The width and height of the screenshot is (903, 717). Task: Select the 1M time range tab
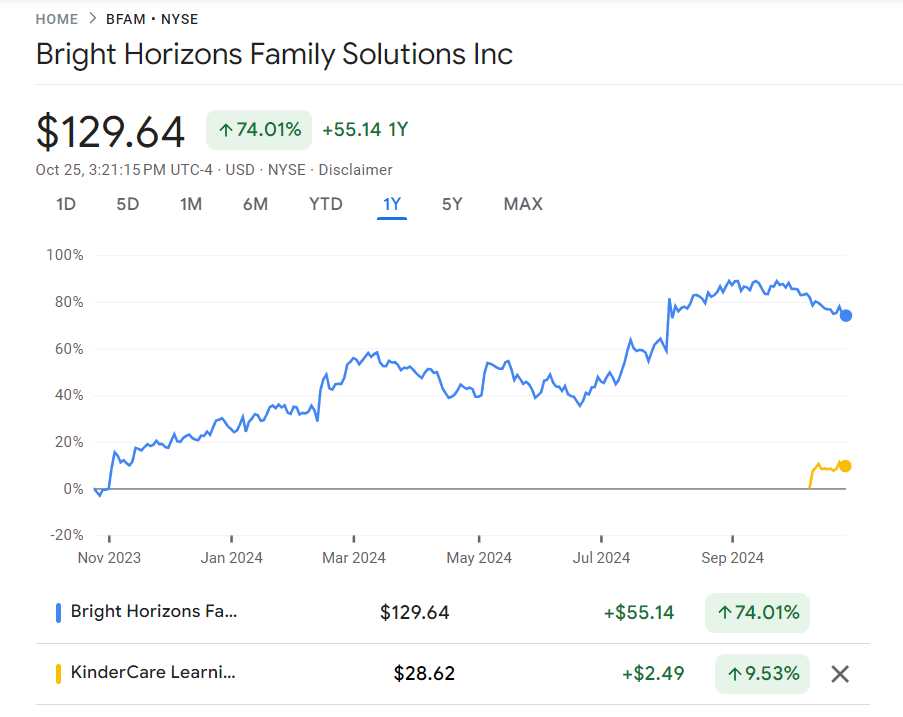[x=191, y=204]
